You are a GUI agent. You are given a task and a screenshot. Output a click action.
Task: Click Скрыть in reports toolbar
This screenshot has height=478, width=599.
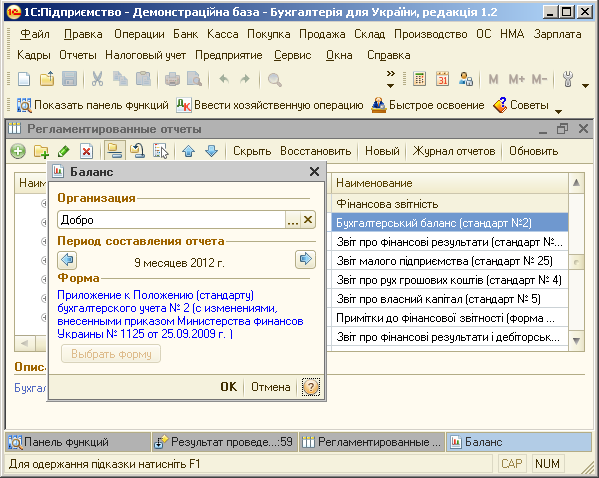(252, 151)
